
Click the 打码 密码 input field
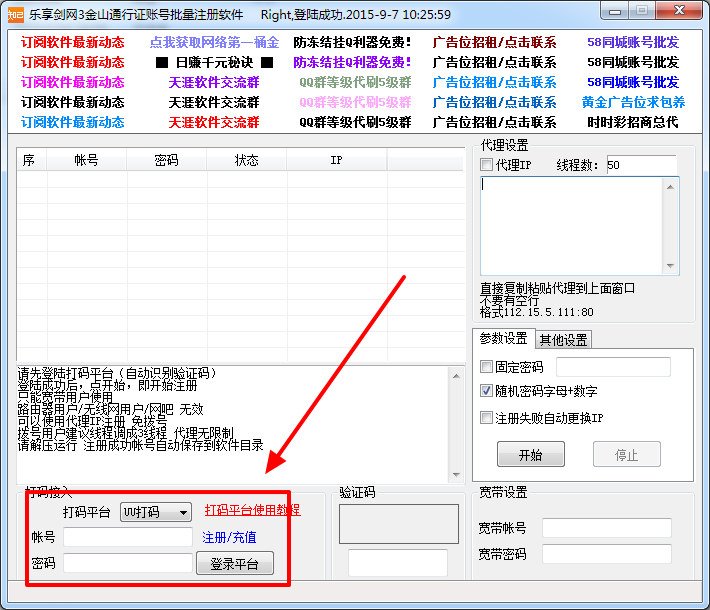pos(128,563)
